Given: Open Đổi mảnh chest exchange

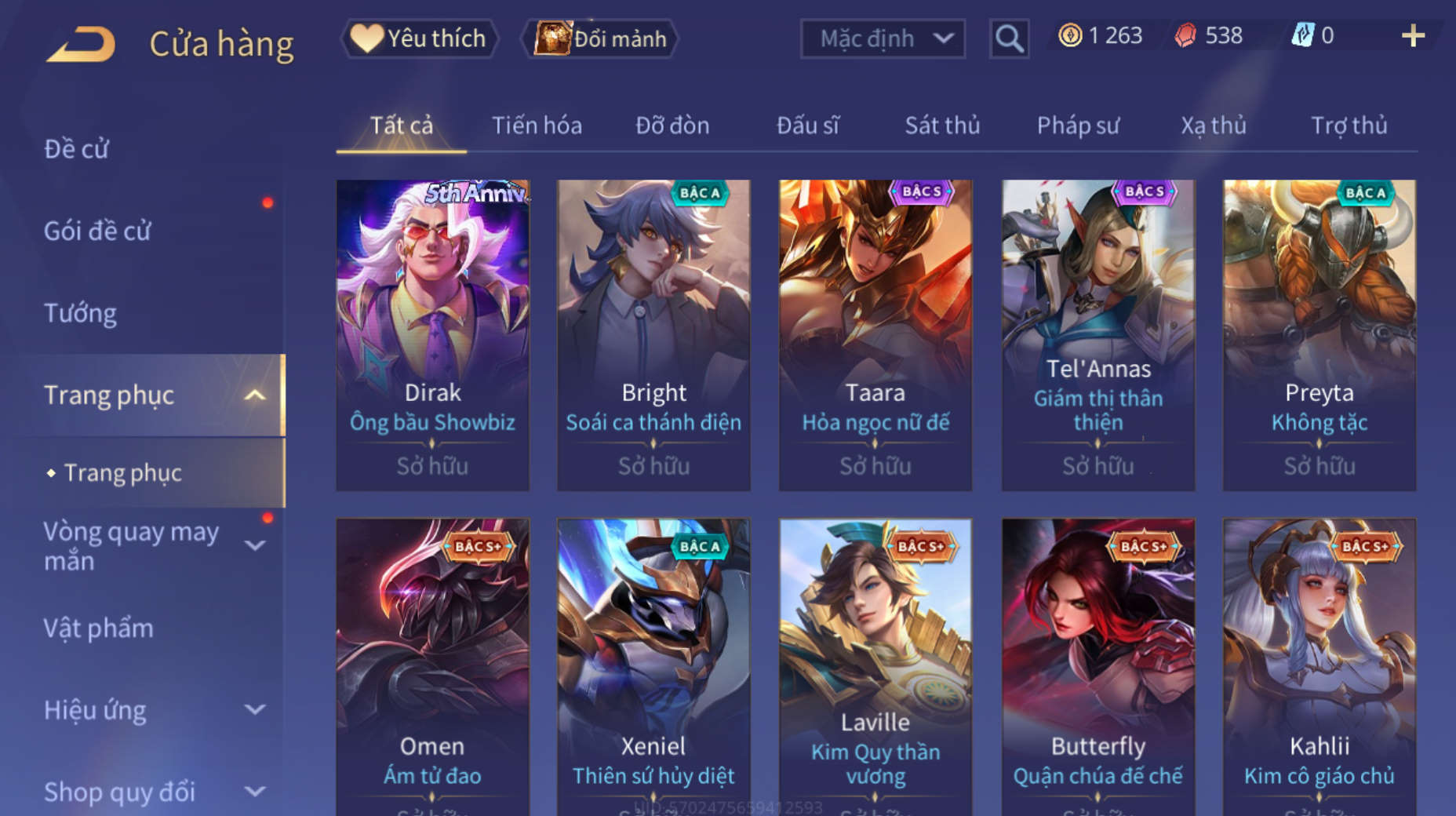Looking at the screenshot, I should pyautogui.click(x=601, y=38).
